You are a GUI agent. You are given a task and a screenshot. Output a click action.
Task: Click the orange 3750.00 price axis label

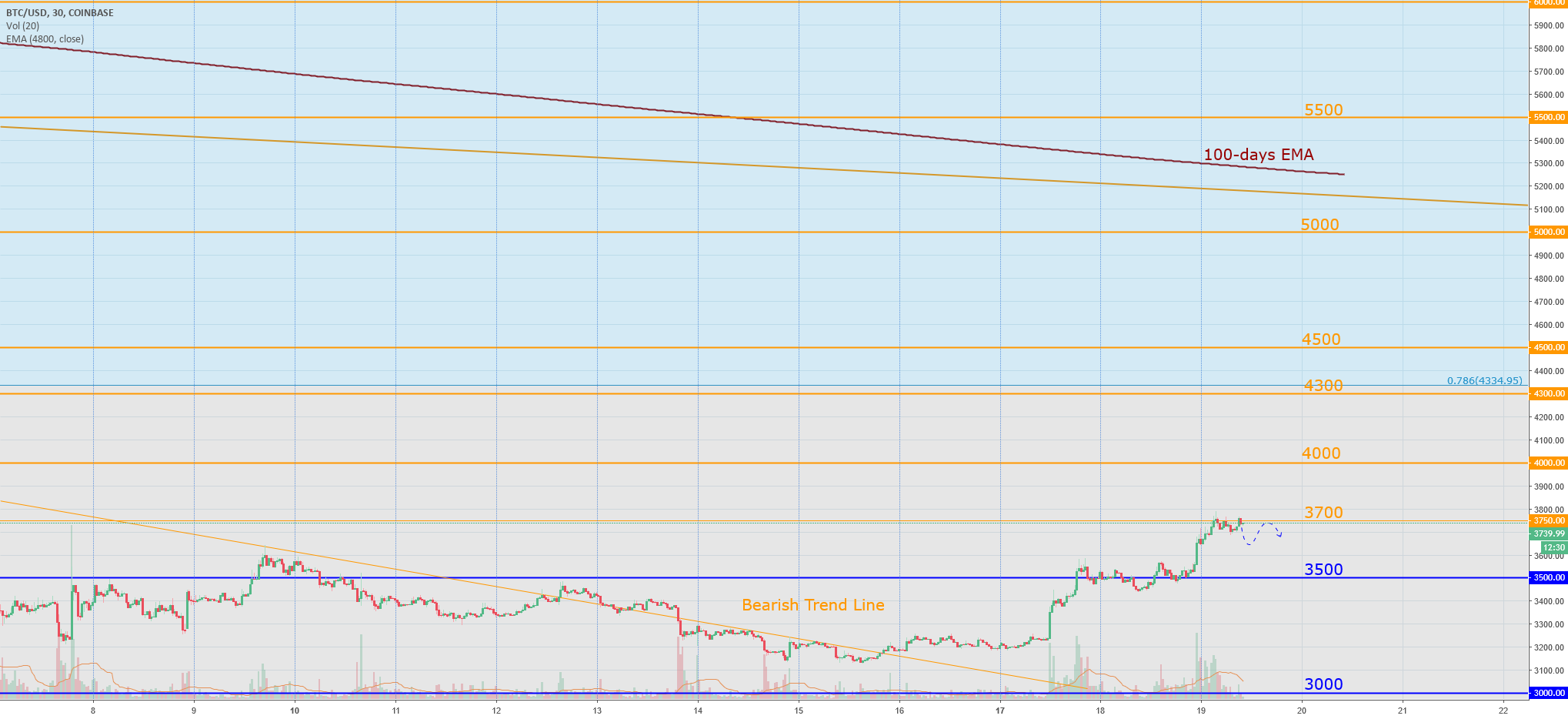1546,520
